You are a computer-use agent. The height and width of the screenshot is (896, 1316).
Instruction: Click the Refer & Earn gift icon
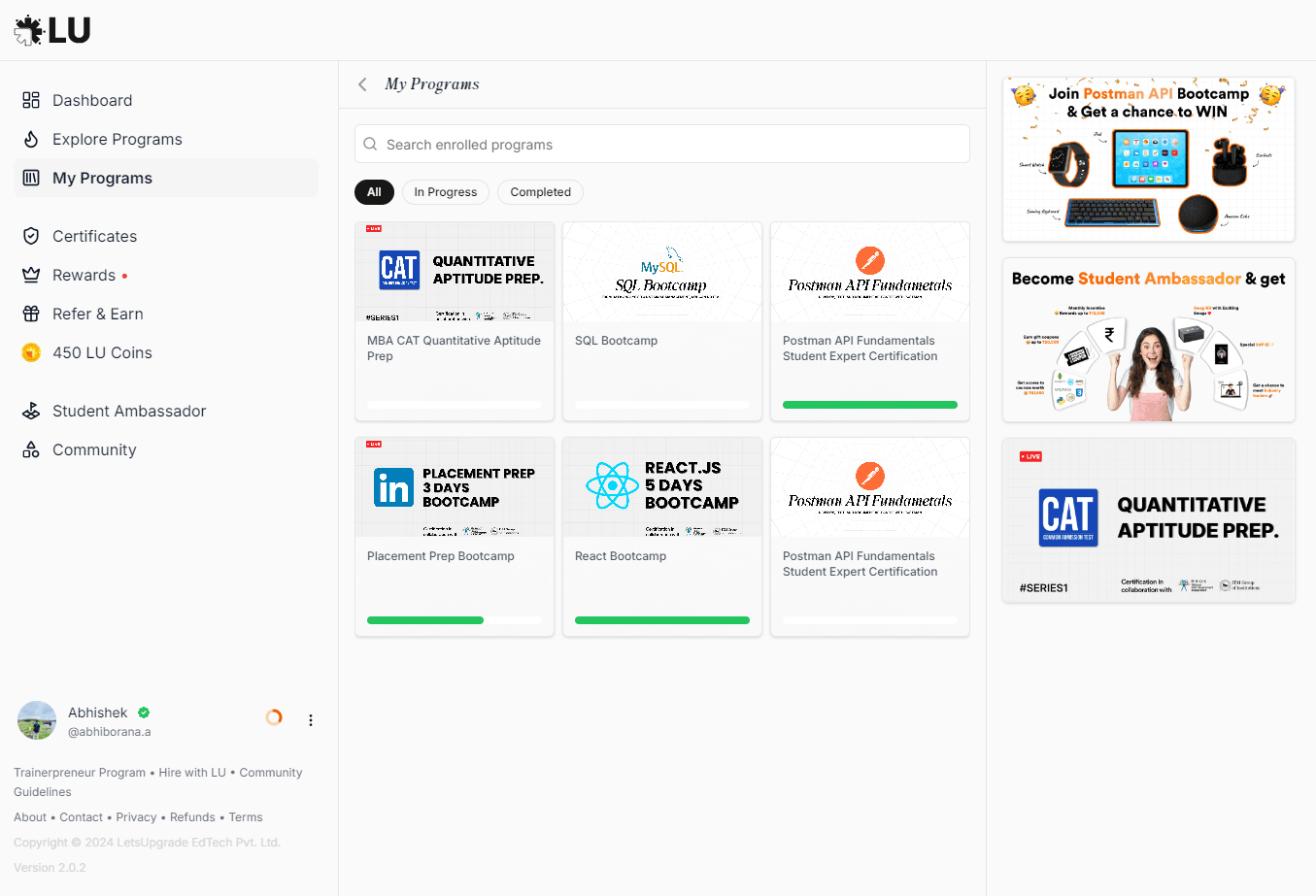(x=31, y=314)
